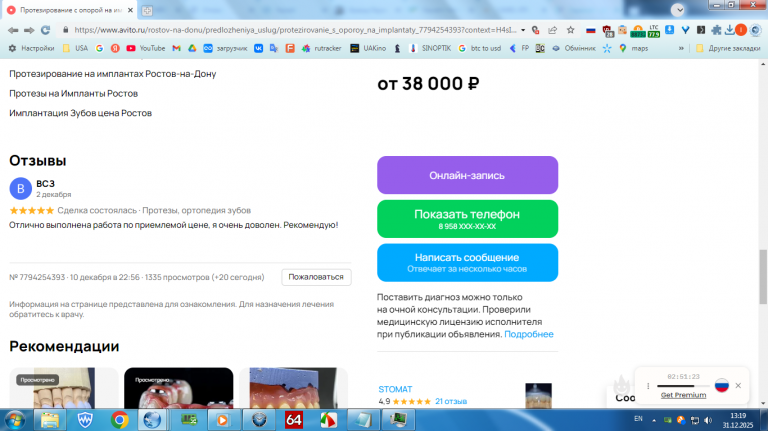Click Протезы на Импланты Ростов text
The image size is (768, 431).
point(73,94)
